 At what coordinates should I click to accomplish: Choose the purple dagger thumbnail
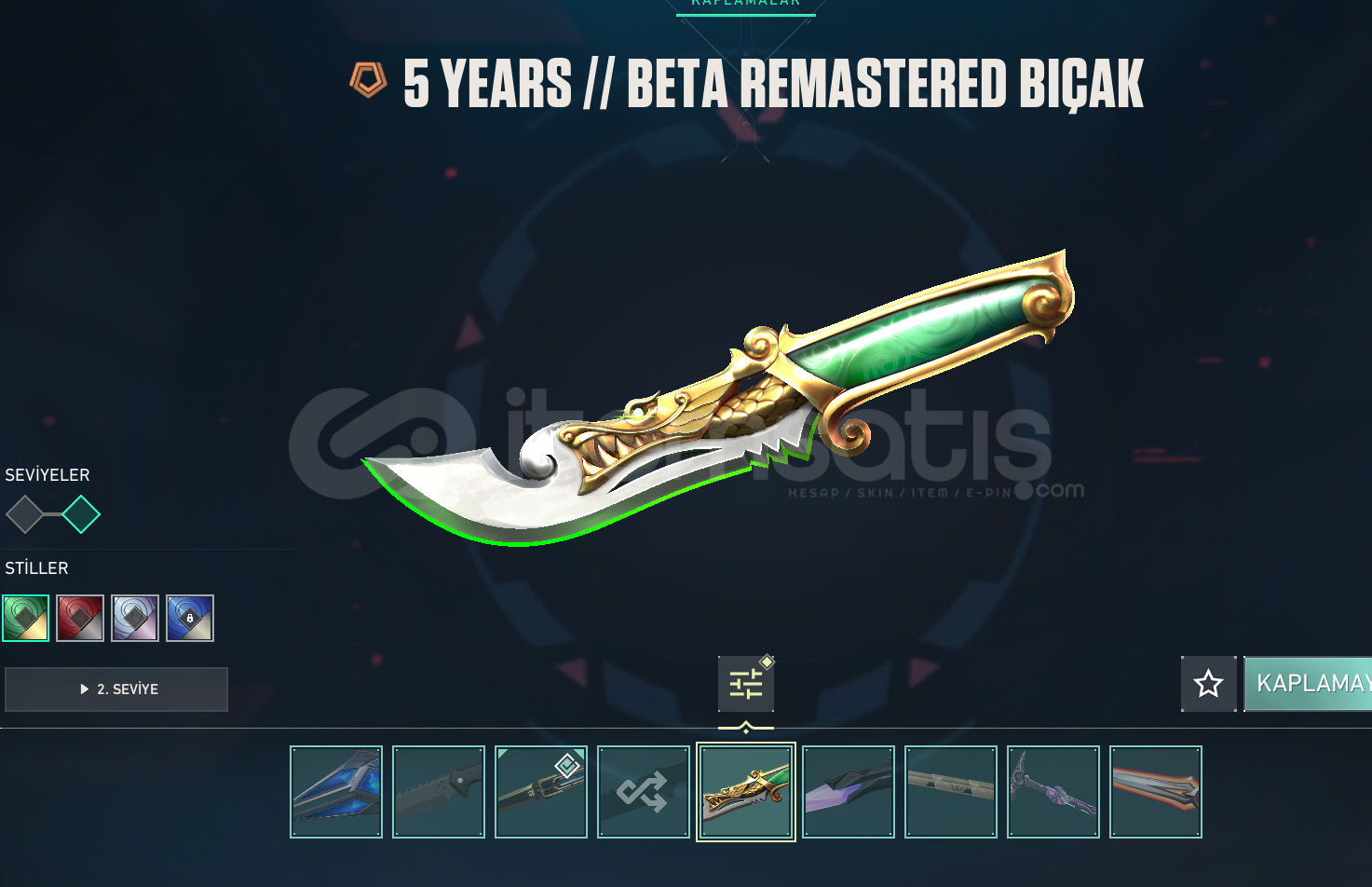click(849, 792)
